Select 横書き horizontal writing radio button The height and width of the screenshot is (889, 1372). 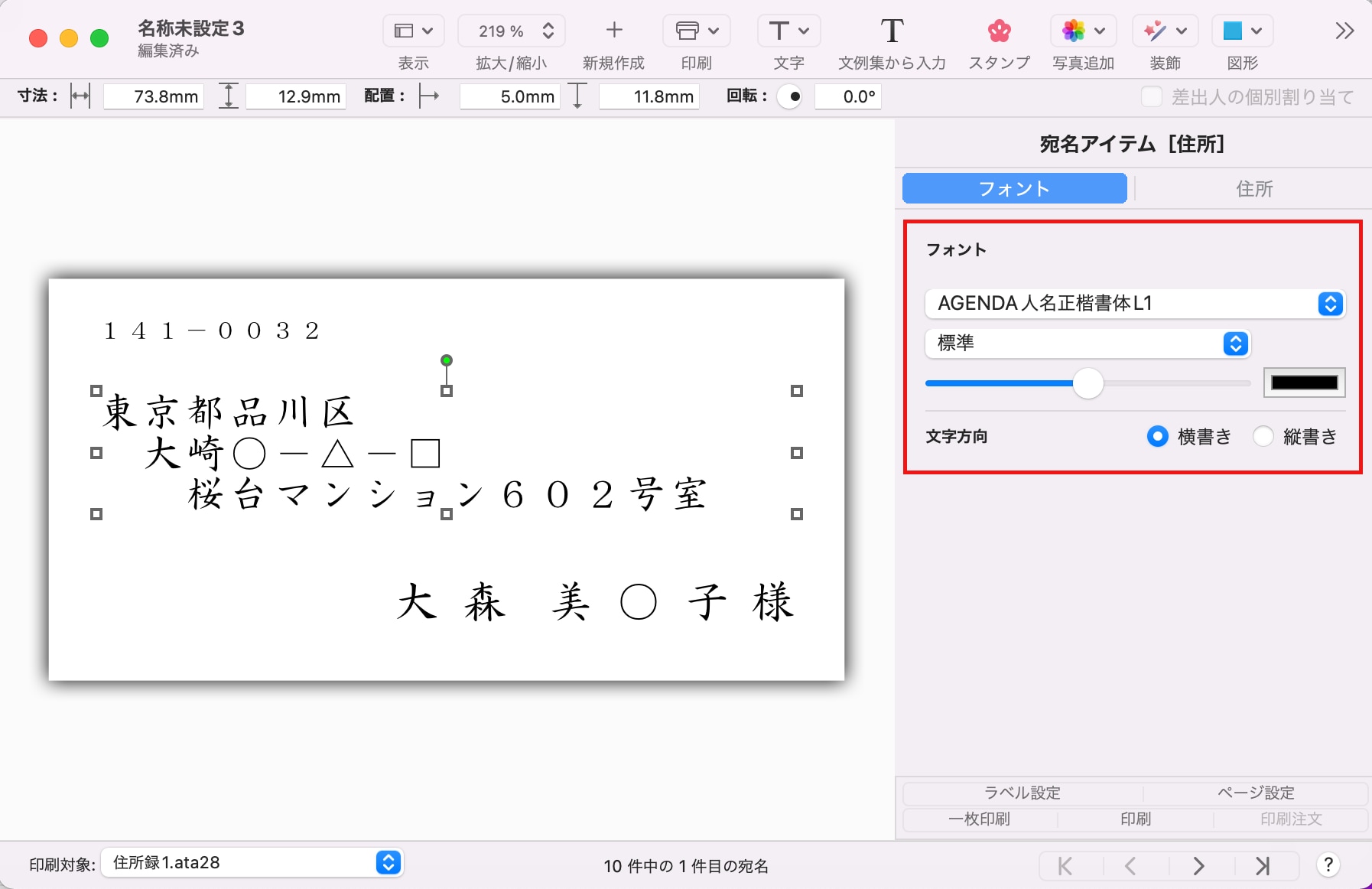(1157, 436)
